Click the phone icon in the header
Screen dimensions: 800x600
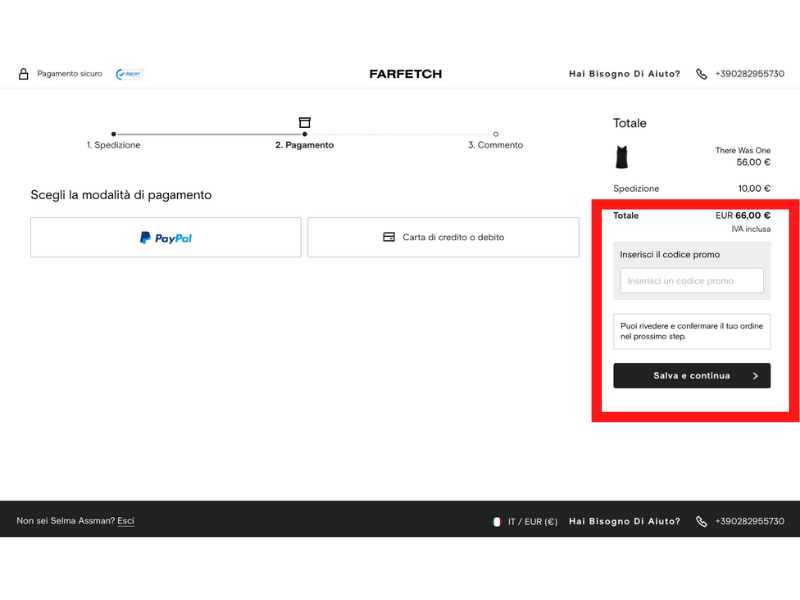point(702,73)
